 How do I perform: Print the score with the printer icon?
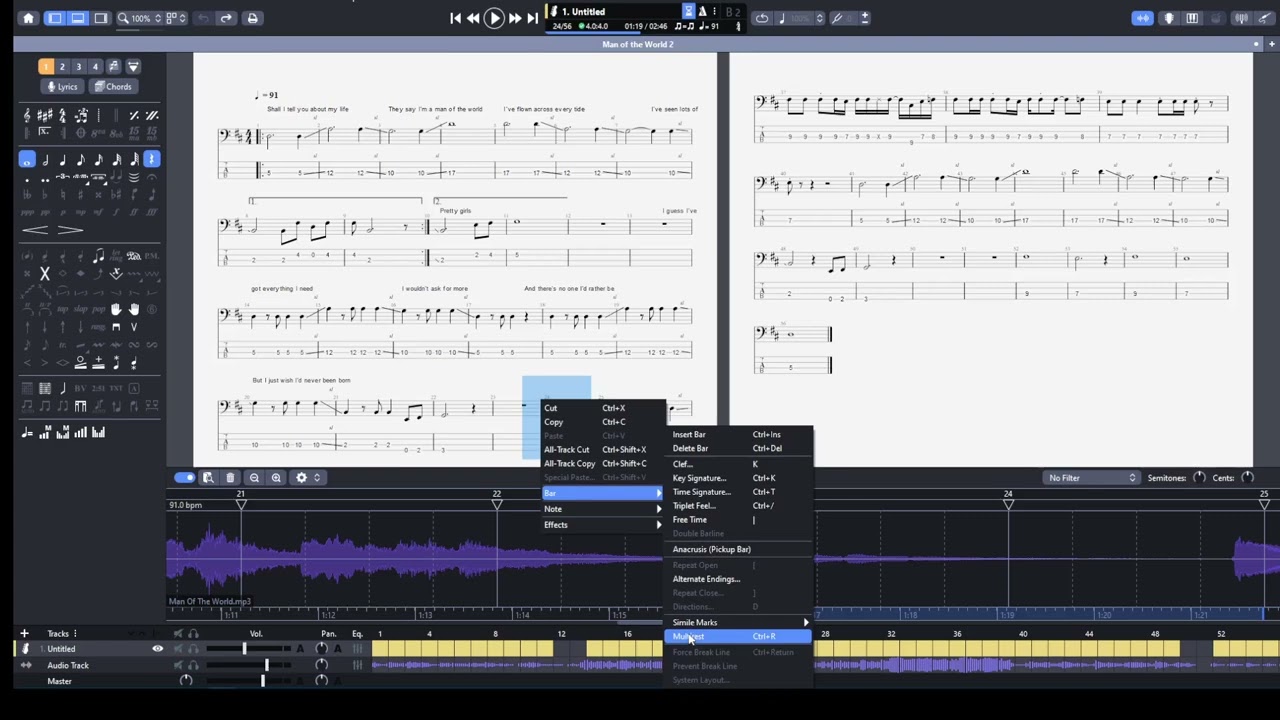click(x=252, y=18)
